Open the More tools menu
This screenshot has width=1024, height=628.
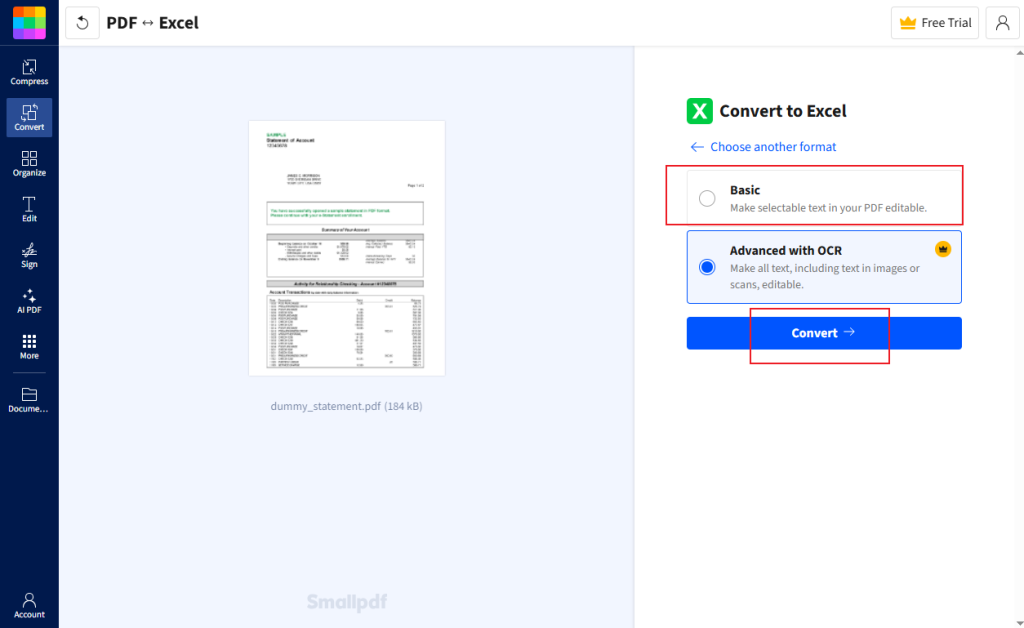[29, 347]
